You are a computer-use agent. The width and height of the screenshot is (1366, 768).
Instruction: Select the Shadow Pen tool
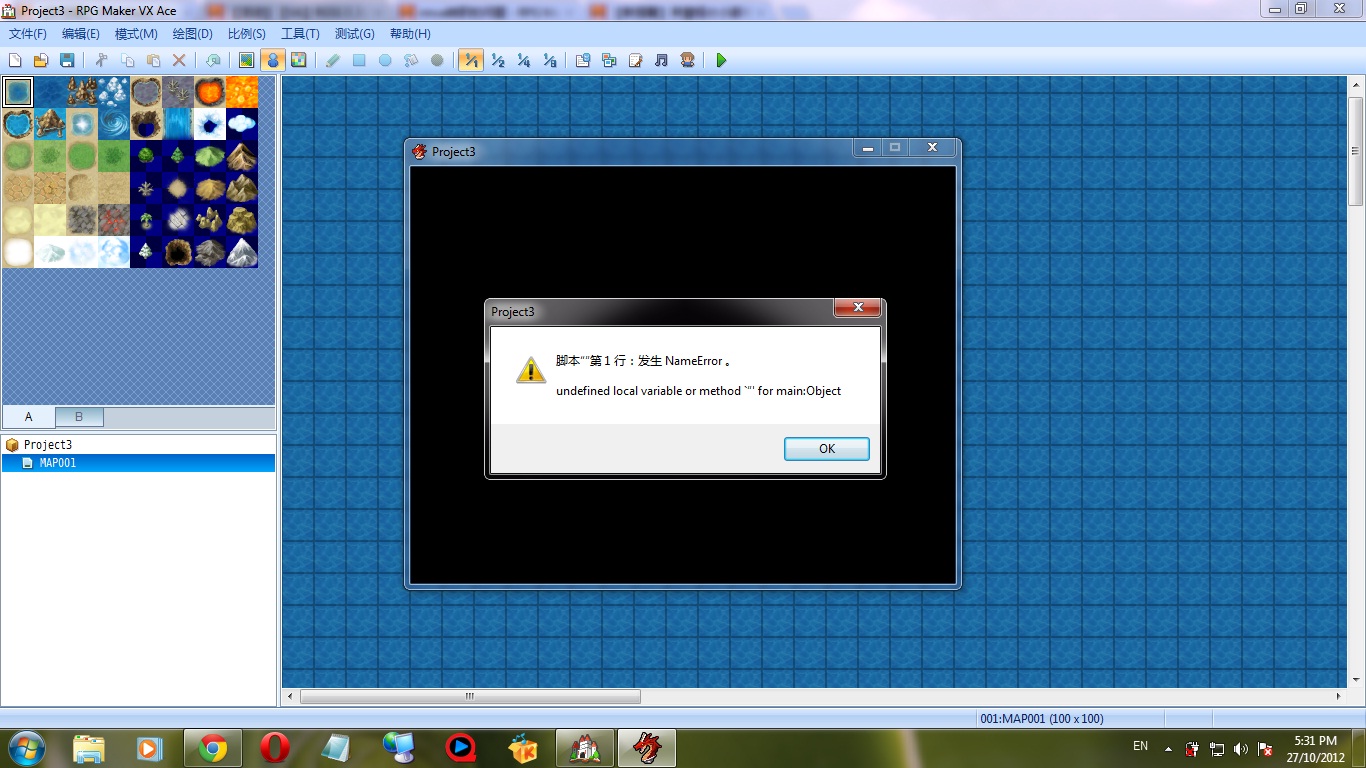(437, 60)
